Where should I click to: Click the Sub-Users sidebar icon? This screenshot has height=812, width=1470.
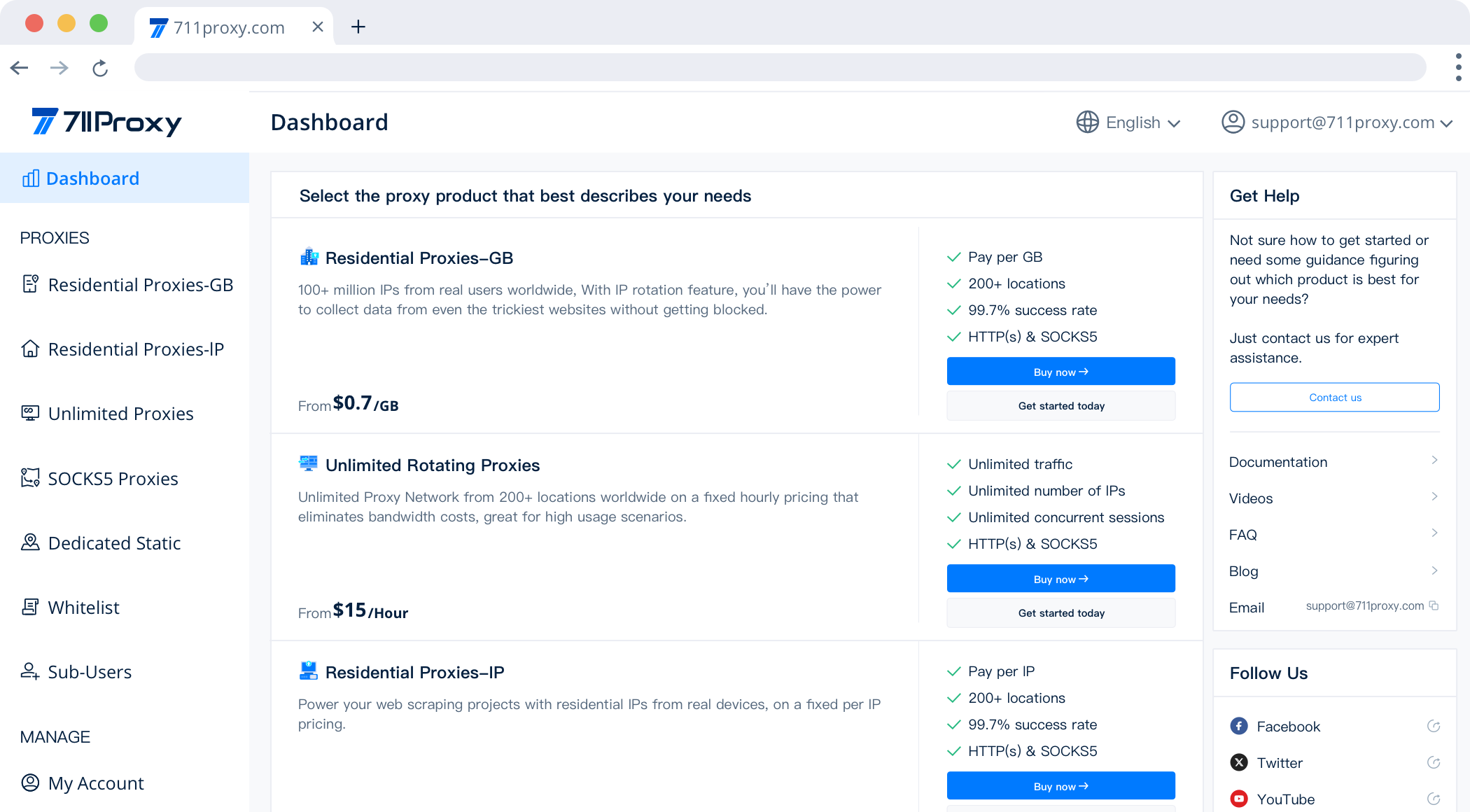pos(30,671)
